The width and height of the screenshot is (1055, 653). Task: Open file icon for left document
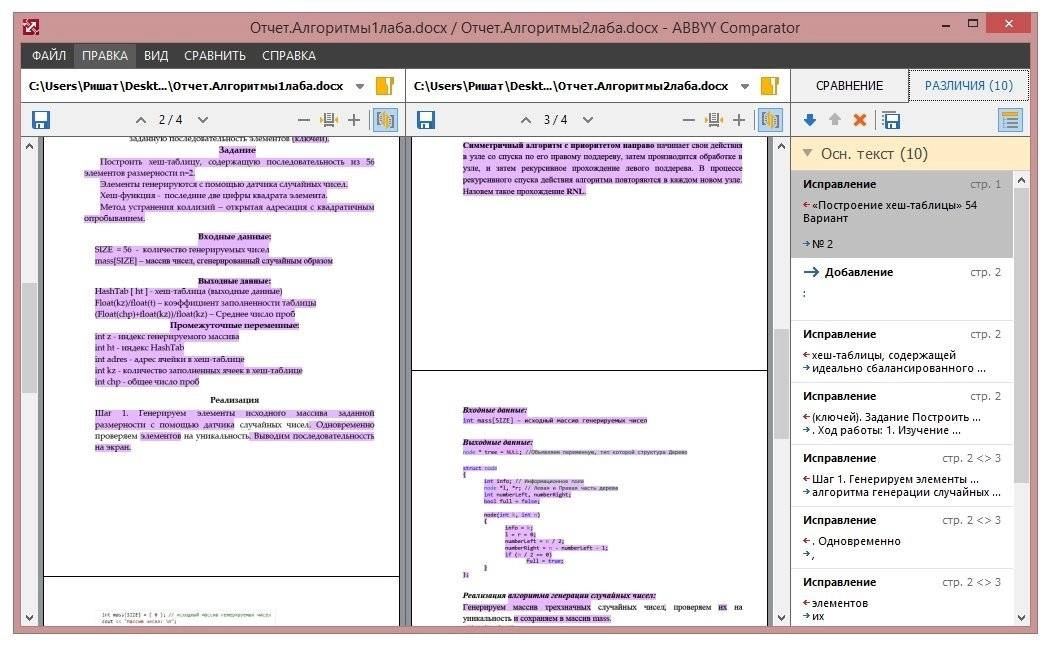point(384,85)
